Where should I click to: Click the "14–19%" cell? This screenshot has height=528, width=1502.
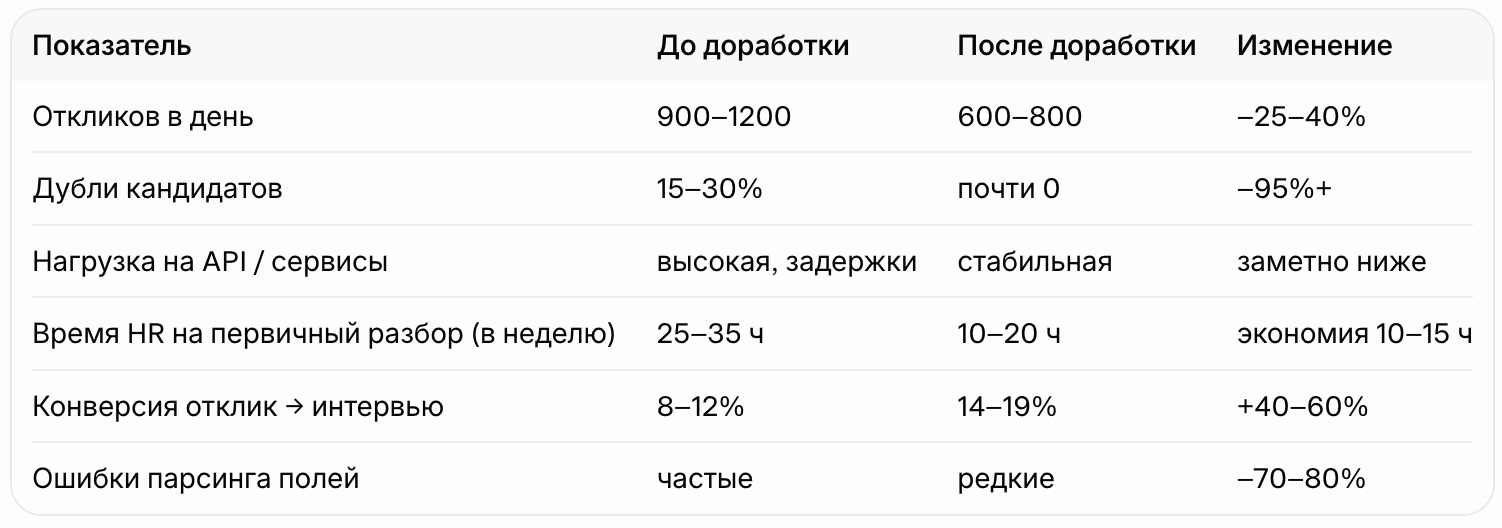click(x=1007, y=407)
